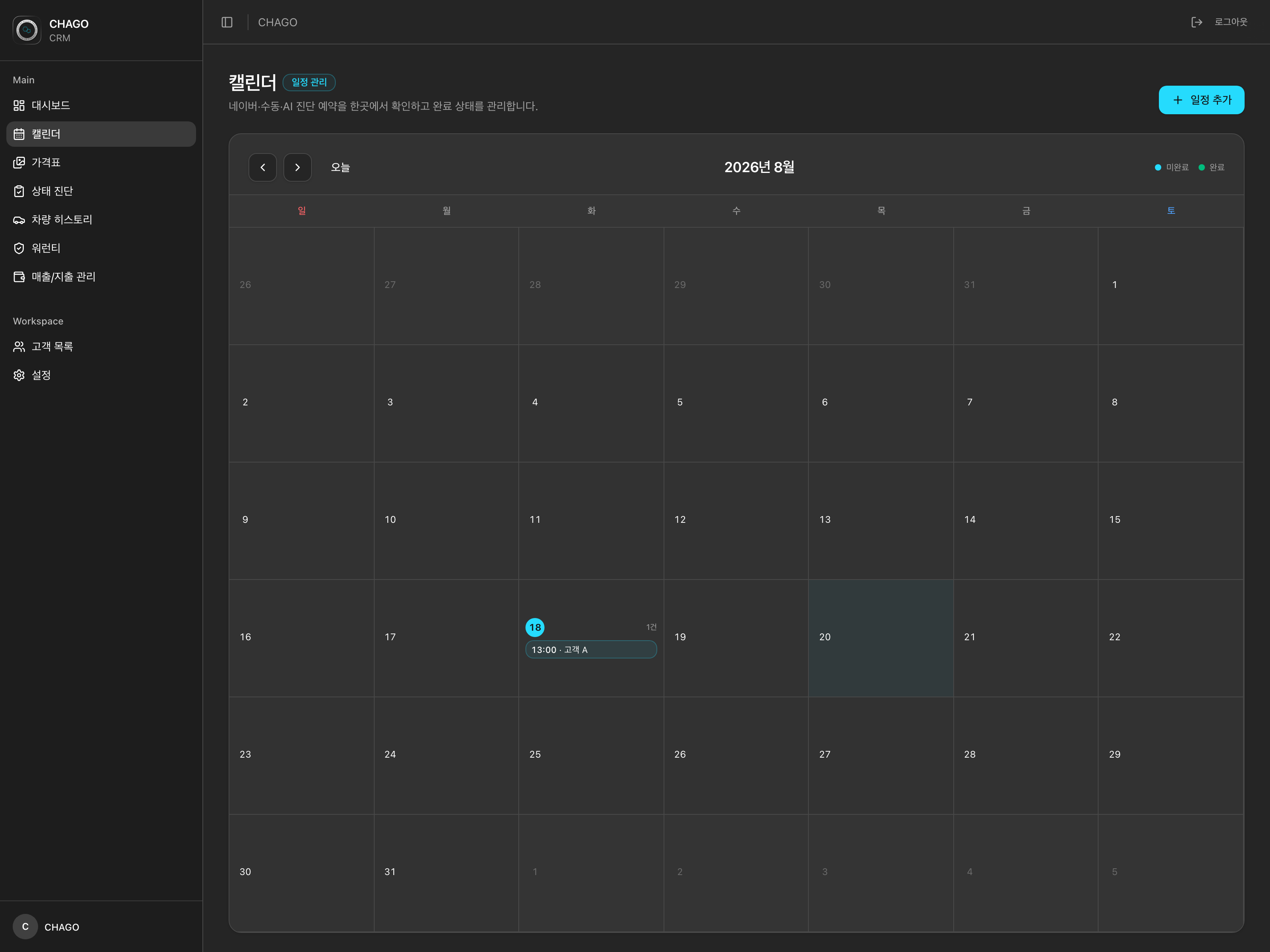Click the 로그아웃 link

1230,22
